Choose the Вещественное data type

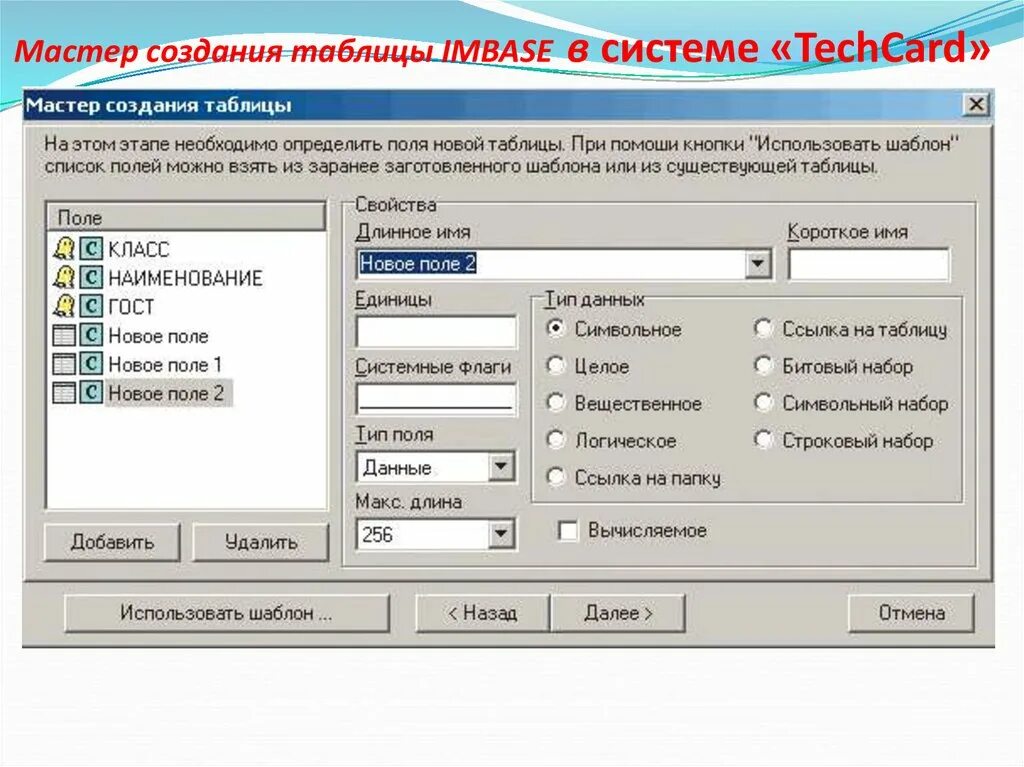coord(555,403)
